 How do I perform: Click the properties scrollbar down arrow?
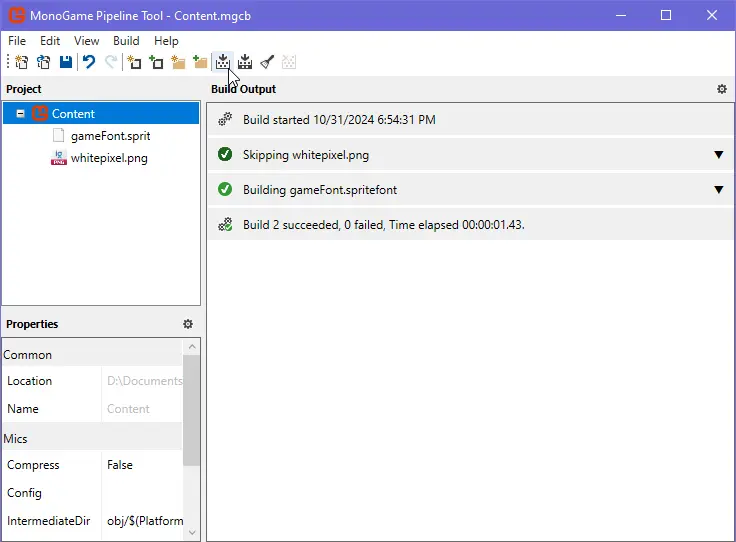tap(192, 532)
